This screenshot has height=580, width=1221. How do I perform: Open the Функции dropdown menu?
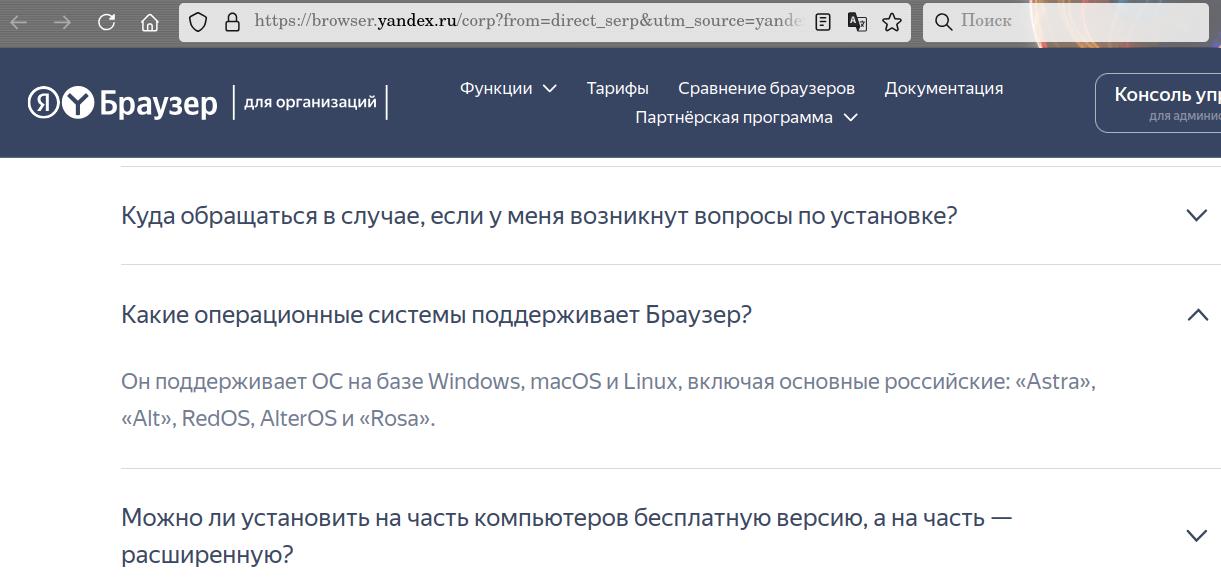coord(508,88)
